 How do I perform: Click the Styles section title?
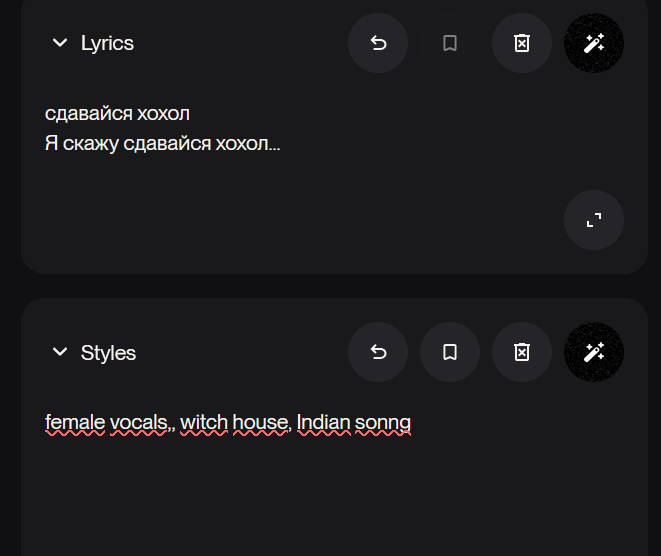108,353
